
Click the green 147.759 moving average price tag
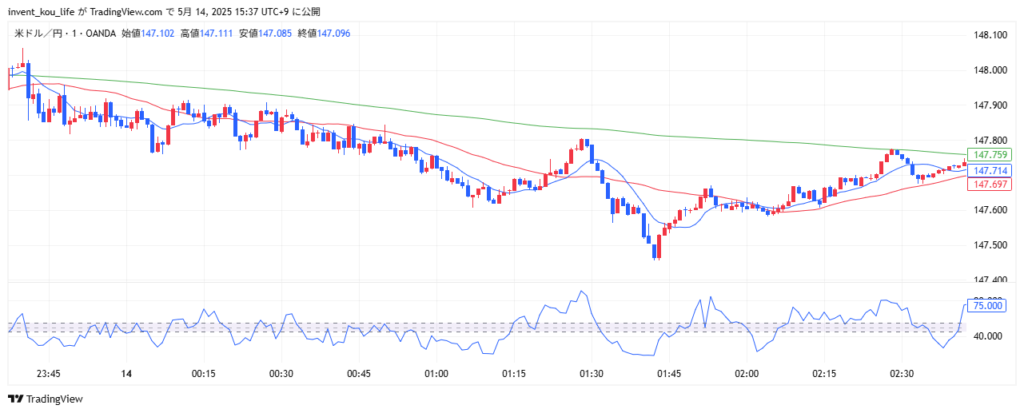[990, 155]
